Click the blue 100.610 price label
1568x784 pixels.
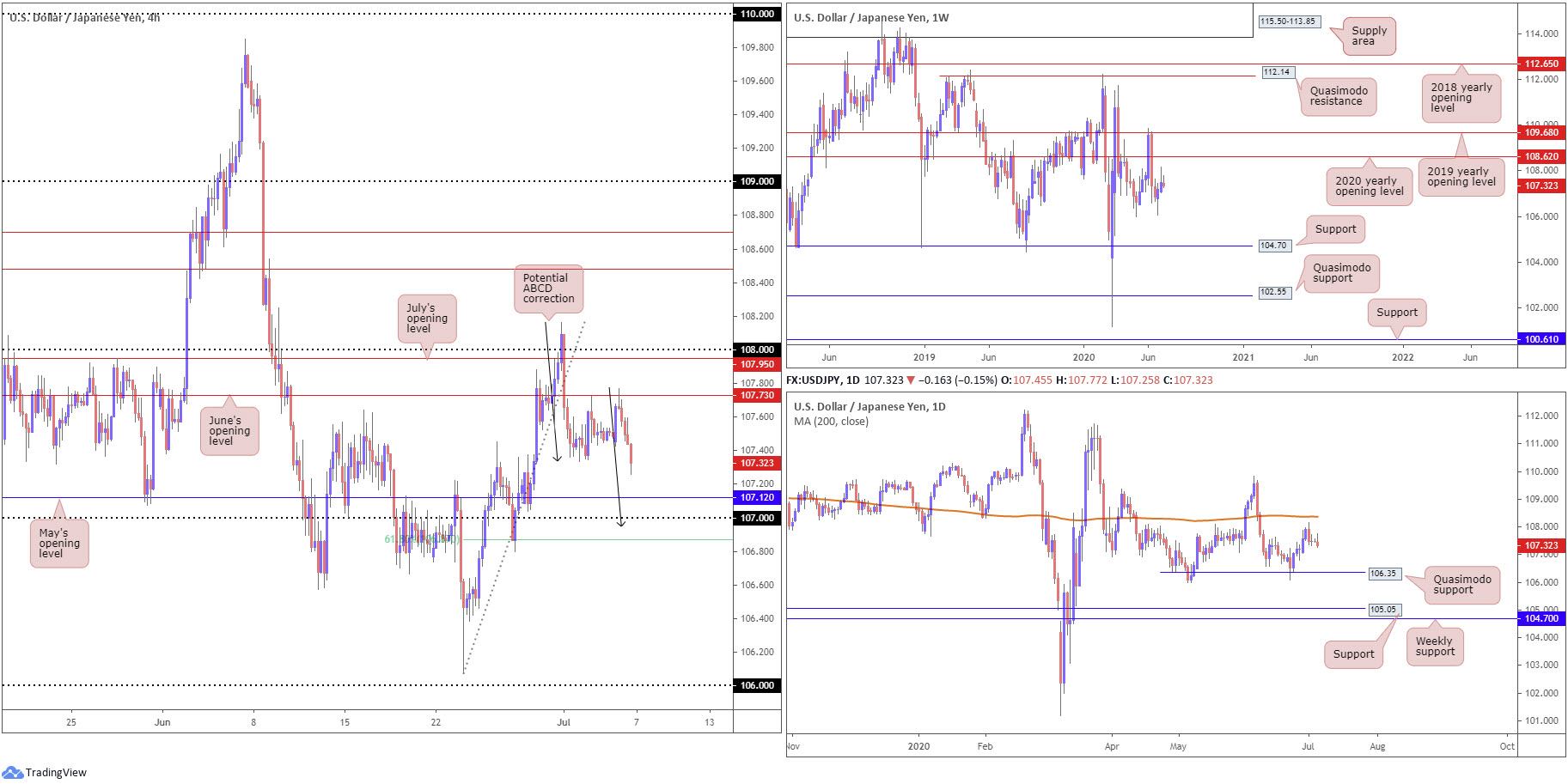pos(1541,339)
